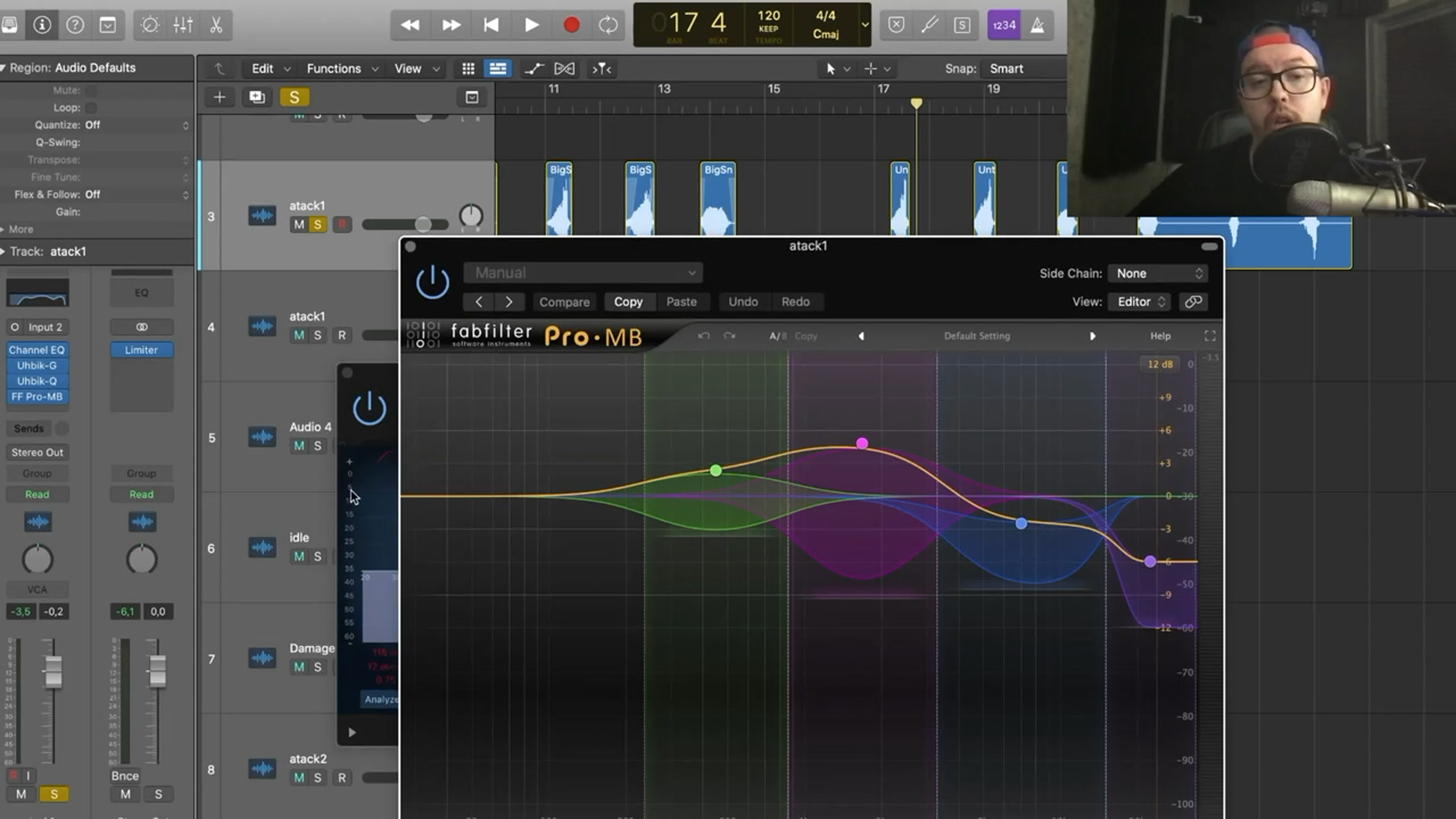Click the rewind to start icon

[x=490, y=25]
